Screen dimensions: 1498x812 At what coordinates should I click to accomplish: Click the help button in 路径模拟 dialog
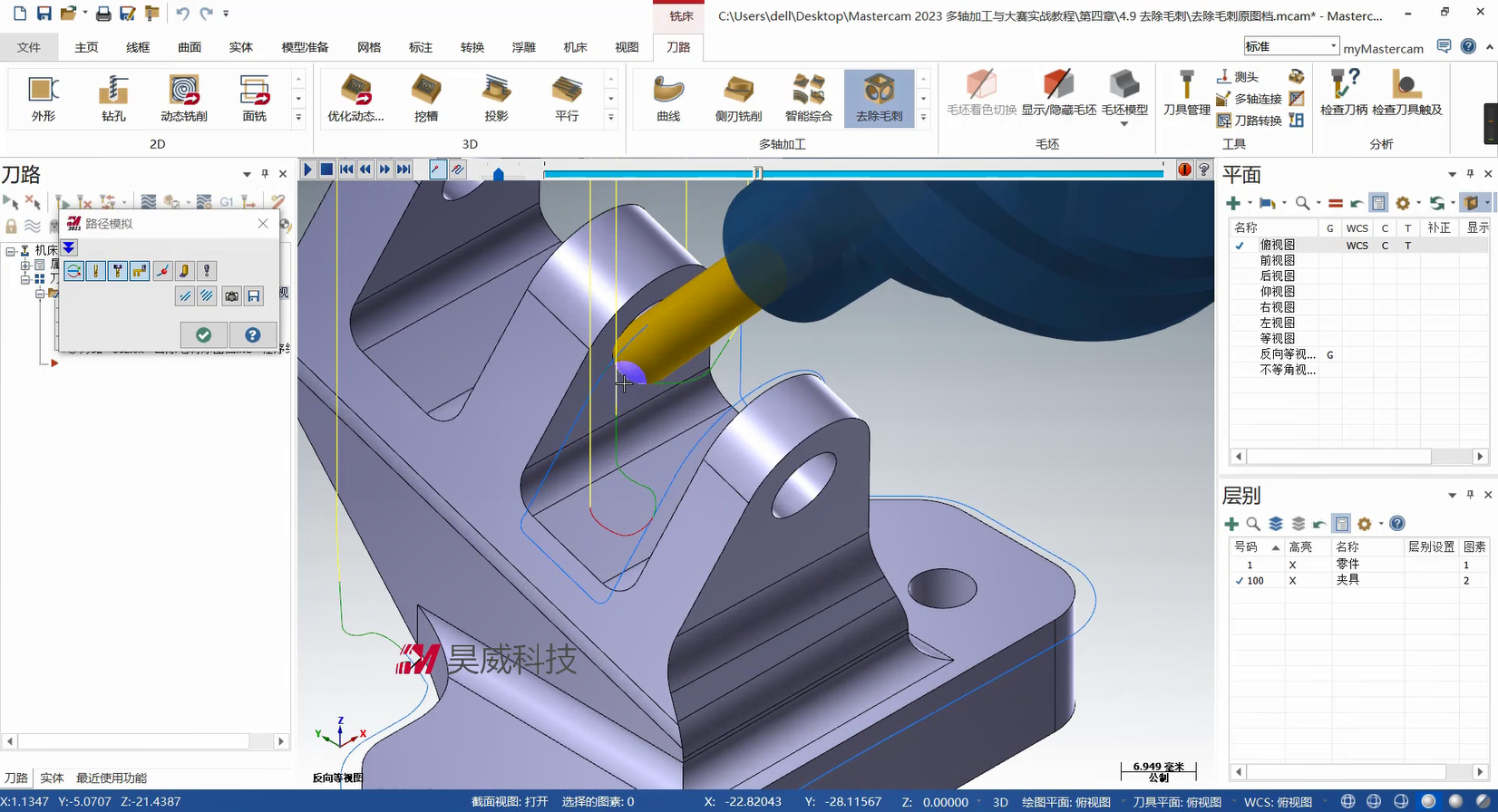253,335
